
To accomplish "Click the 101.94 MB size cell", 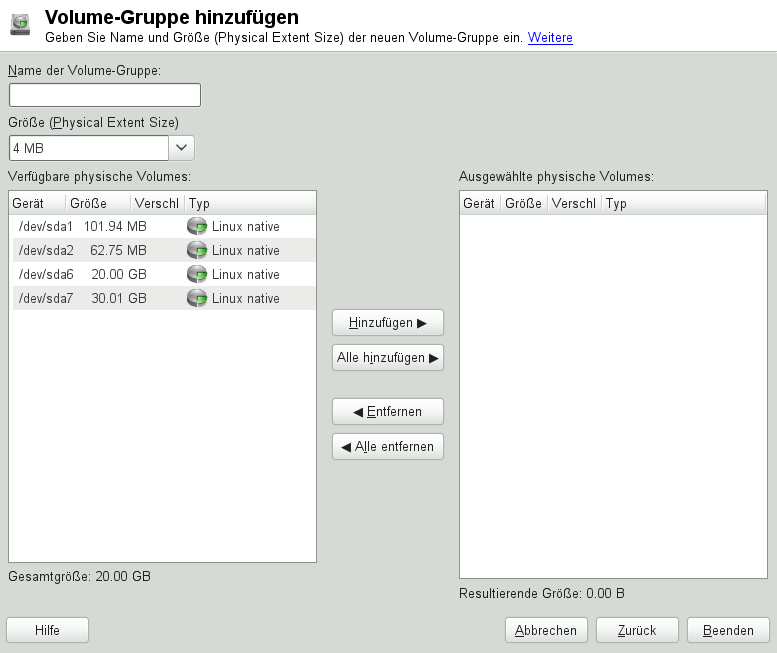I will click(x=115, y=226).
